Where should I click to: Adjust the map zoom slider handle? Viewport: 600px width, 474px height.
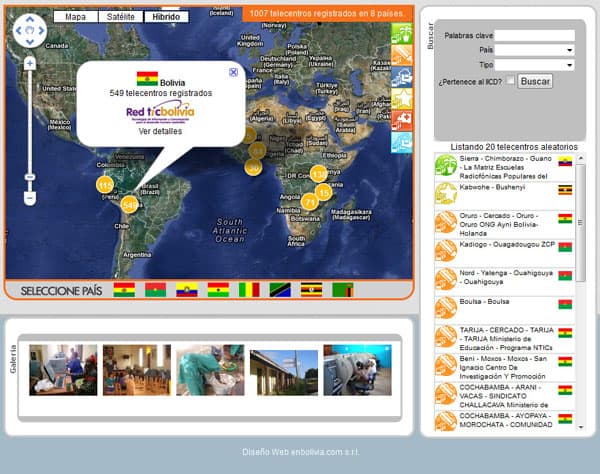[x=30, y=177]
